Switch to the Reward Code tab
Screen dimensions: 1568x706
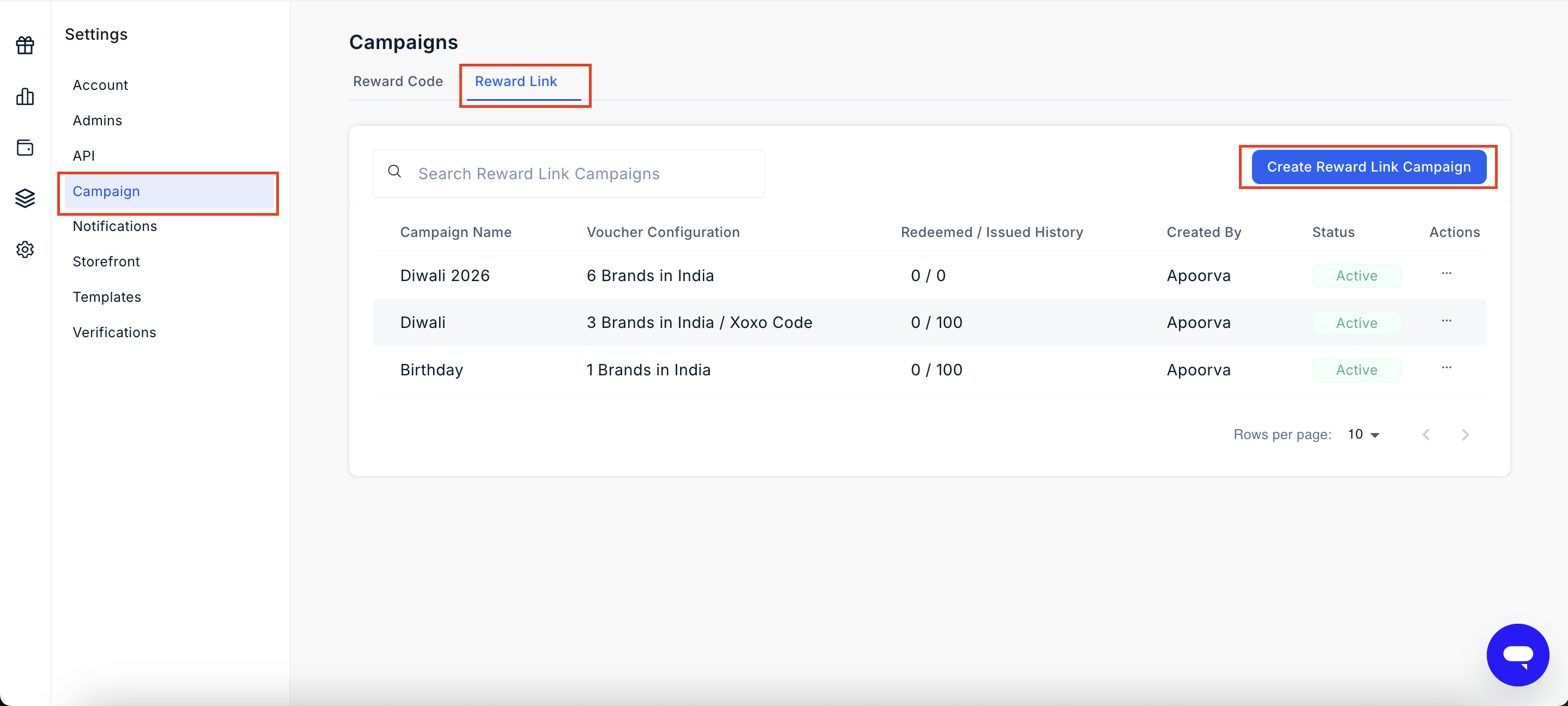point(398,82)
